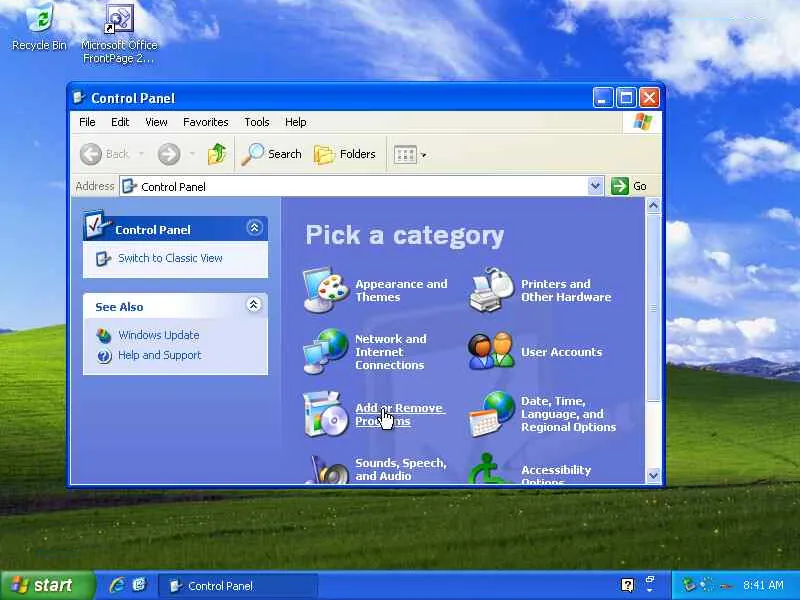Click the User Accounts text link
800x600 pixels.
[x=561, y=352]
